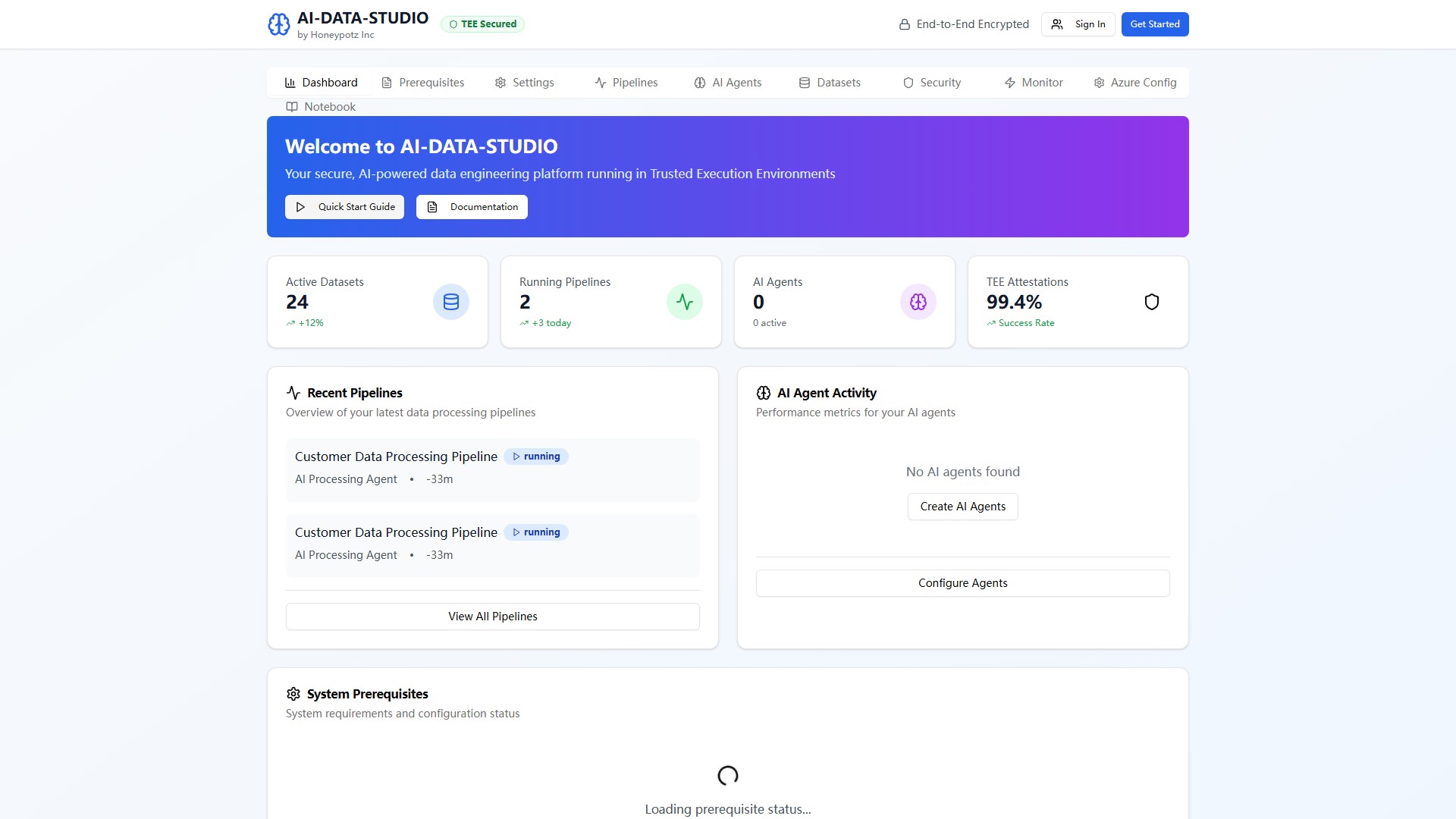The height and width of the screenshot is (819, 1456).
Task: Click the TEE Secured badge
Action: click(483, 24)
